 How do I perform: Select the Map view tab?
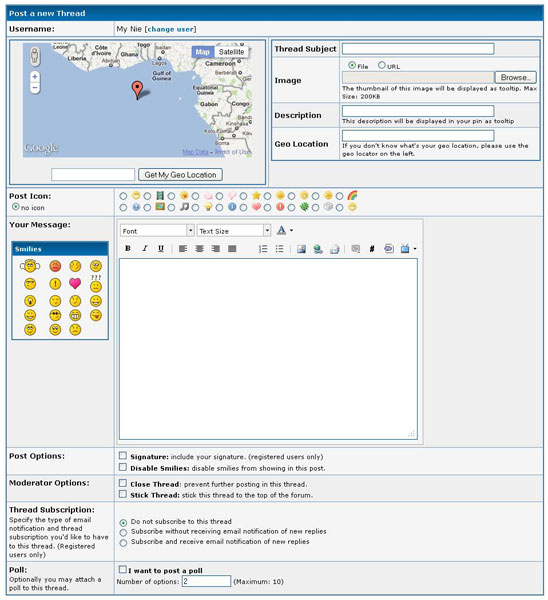tap(202, 52)
